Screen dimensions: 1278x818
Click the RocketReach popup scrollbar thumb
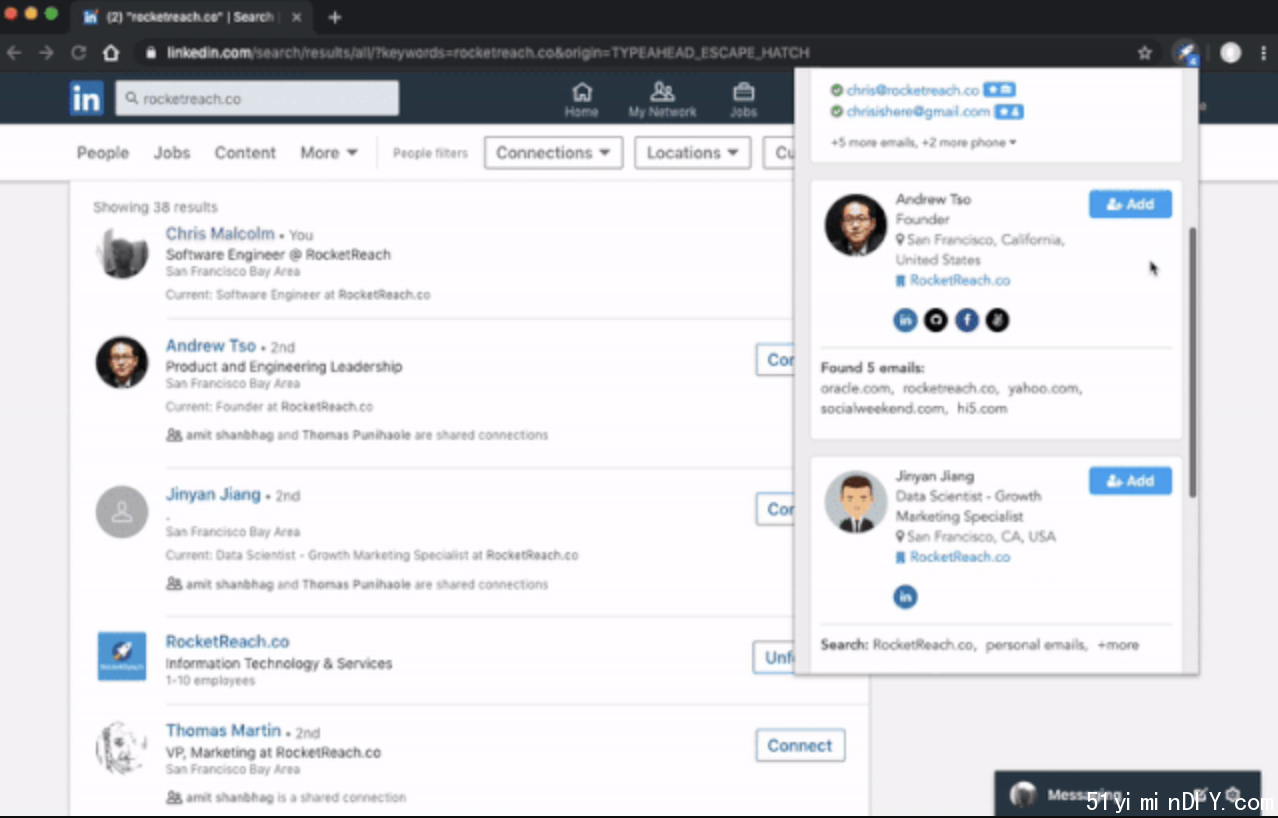coord(1191,362)
